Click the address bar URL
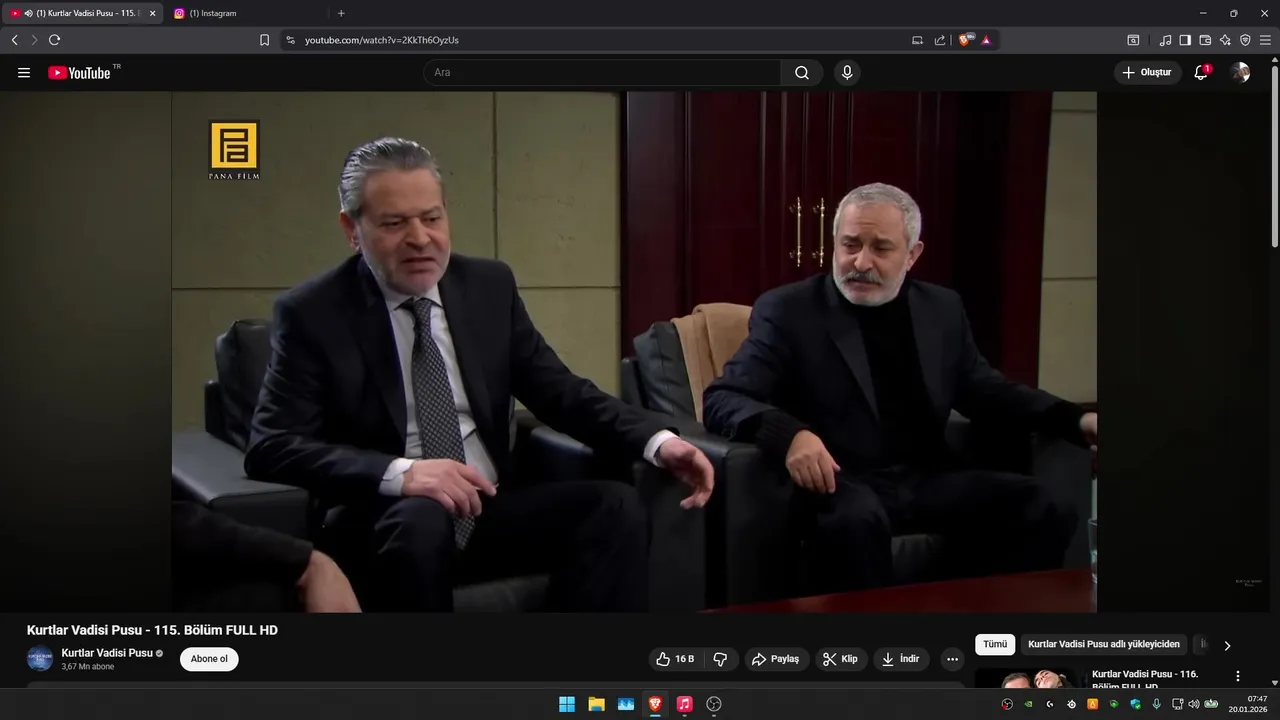Image resolution: width=1280 pixels, height=720 pixels. point(382,40)
